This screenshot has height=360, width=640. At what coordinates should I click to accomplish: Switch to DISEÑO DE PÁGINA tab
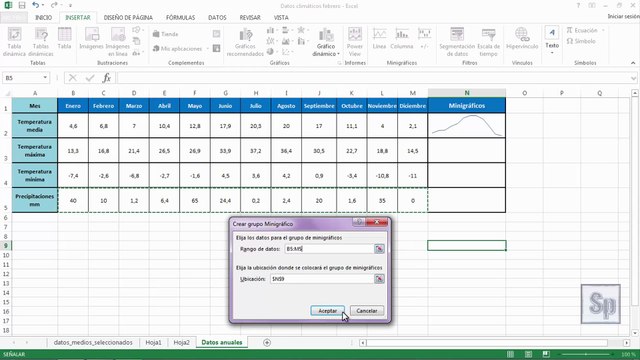pyautogui.click(x=128, y=18)
